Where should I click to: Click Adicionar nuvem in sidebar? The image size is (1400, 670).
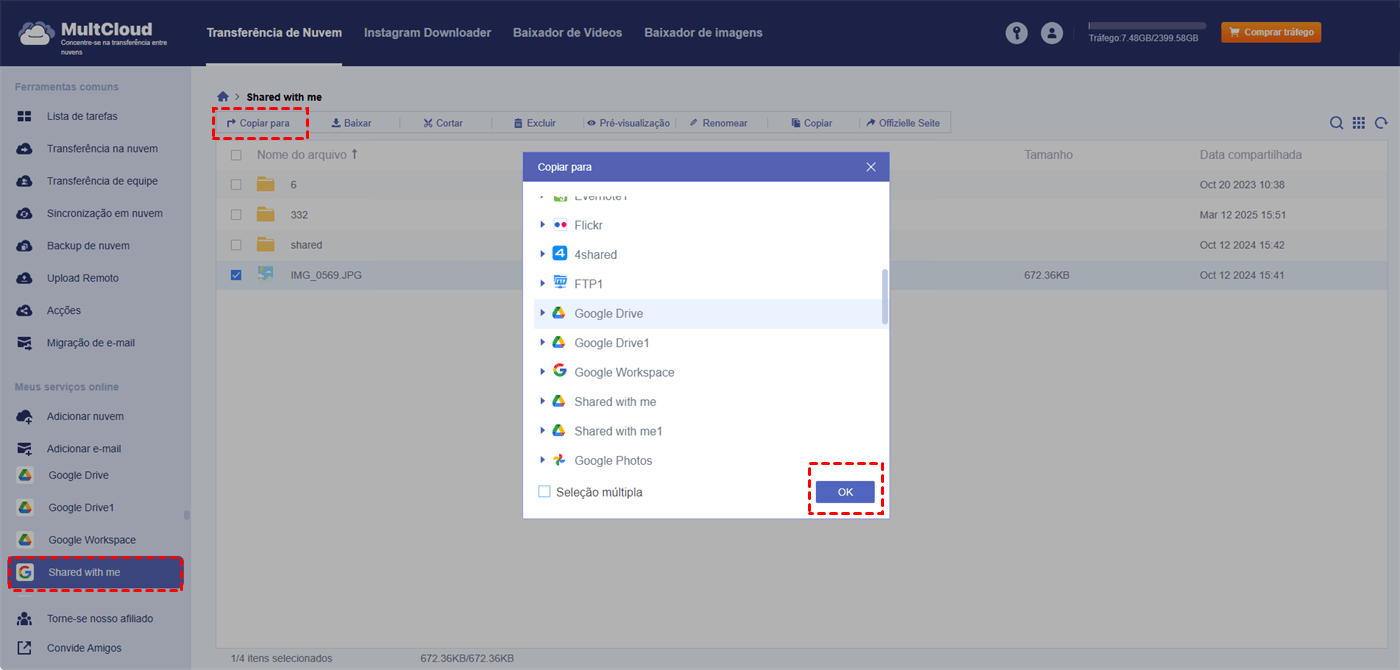click(x=85, y=416)
